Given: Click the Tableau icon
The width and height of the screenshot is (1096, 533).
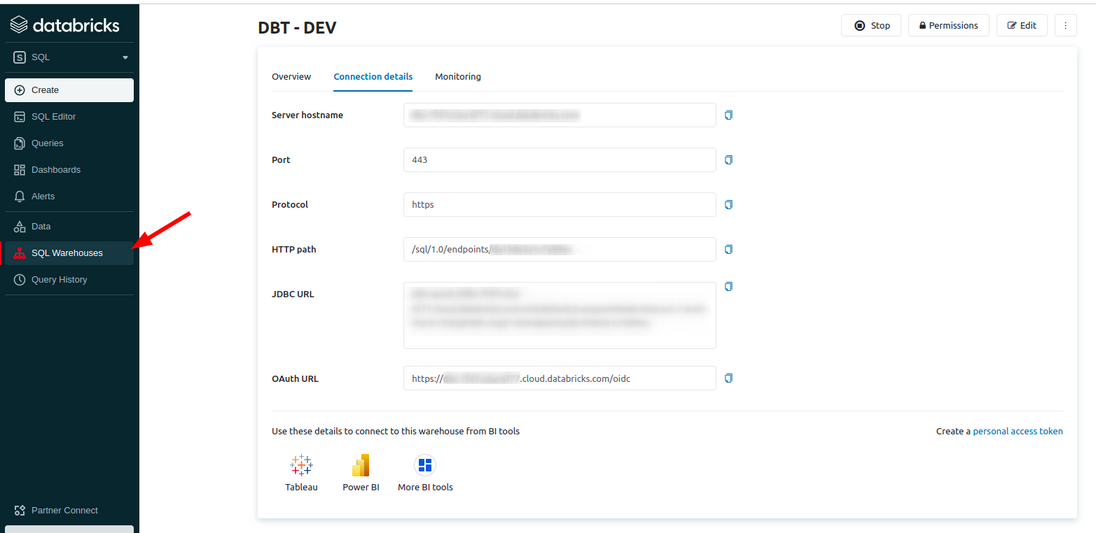Looking at the screenshot, I should (301, 465).
